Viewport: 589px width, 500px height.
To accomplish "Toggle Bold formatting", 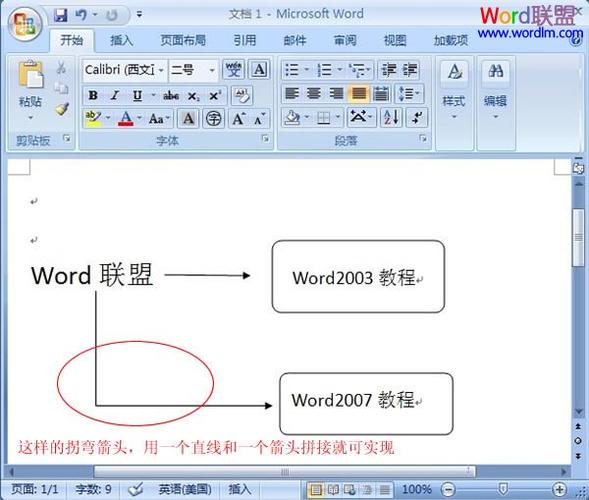I will click(x=93, y=95).
